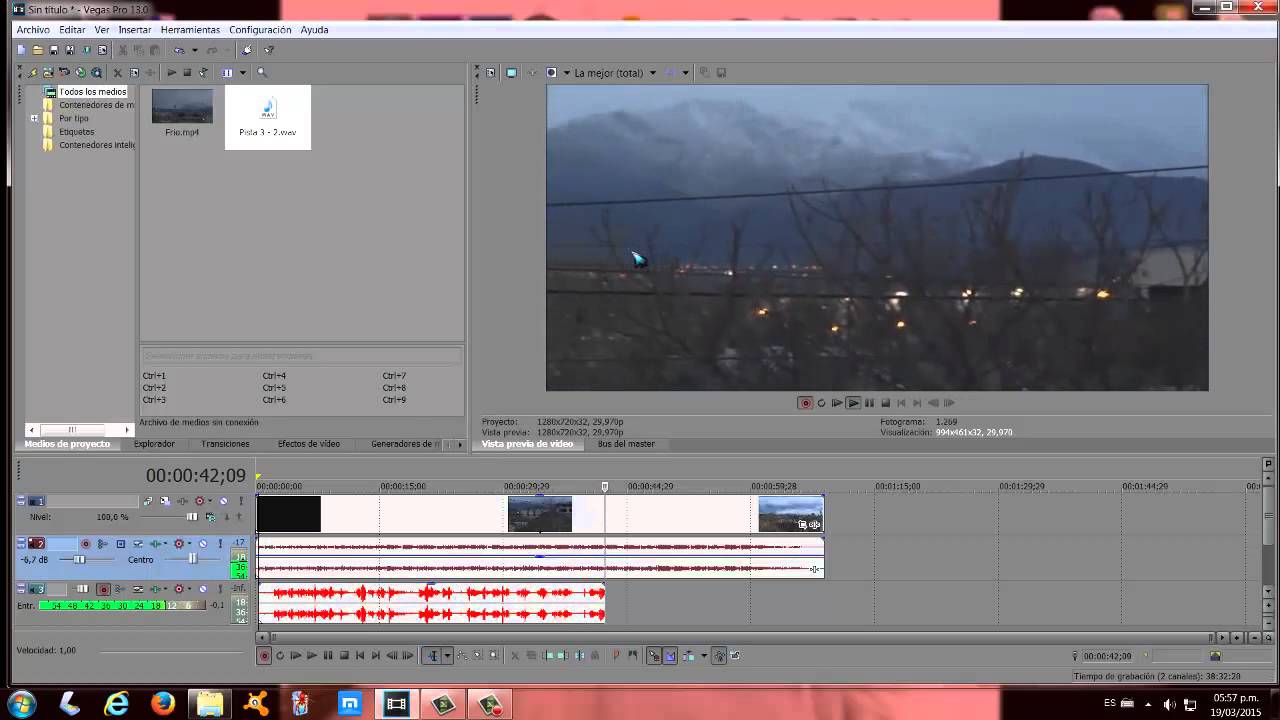Viewport: 1280px width, 720px height.
Task: Toggle solo on audio track 2
Action: [220, 544]
